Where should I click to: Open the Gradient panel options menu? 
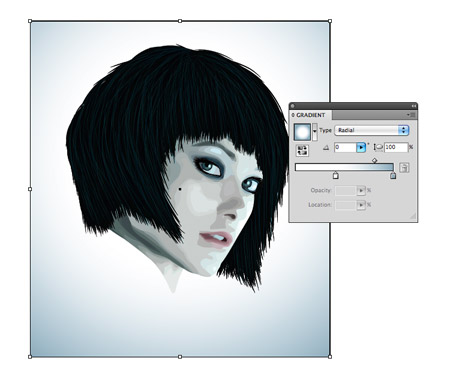(x=411, y=115)
